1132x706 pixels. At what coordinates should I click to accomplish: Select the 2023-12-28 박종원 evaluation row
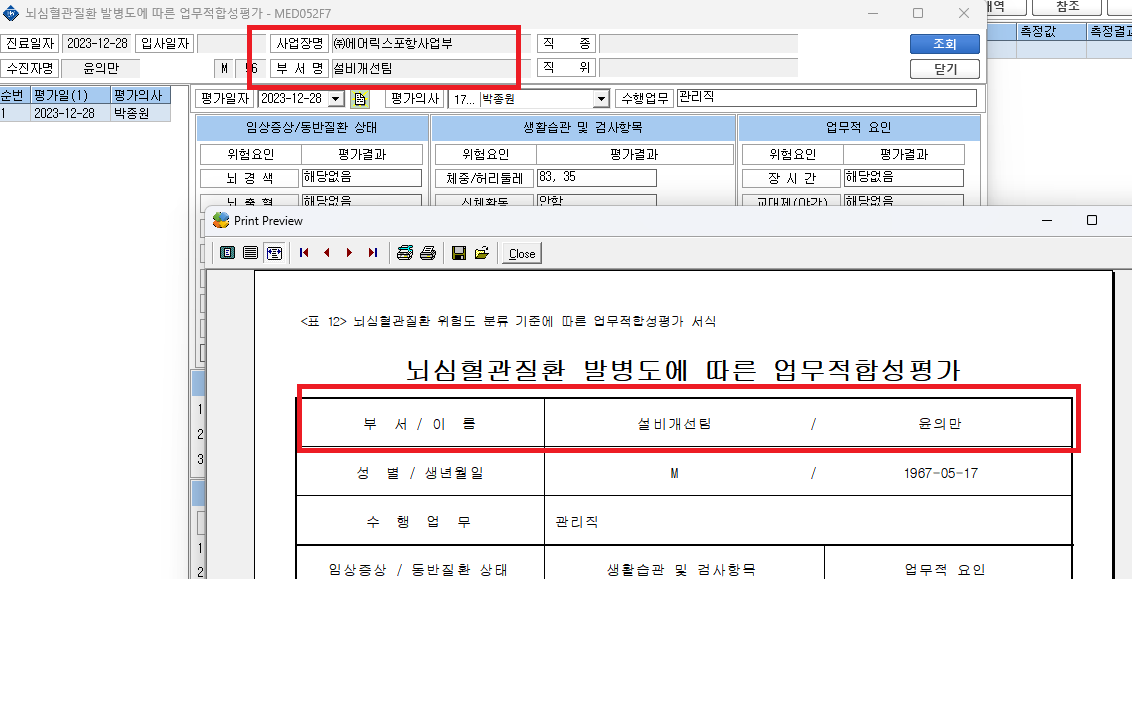pos(85,113)
